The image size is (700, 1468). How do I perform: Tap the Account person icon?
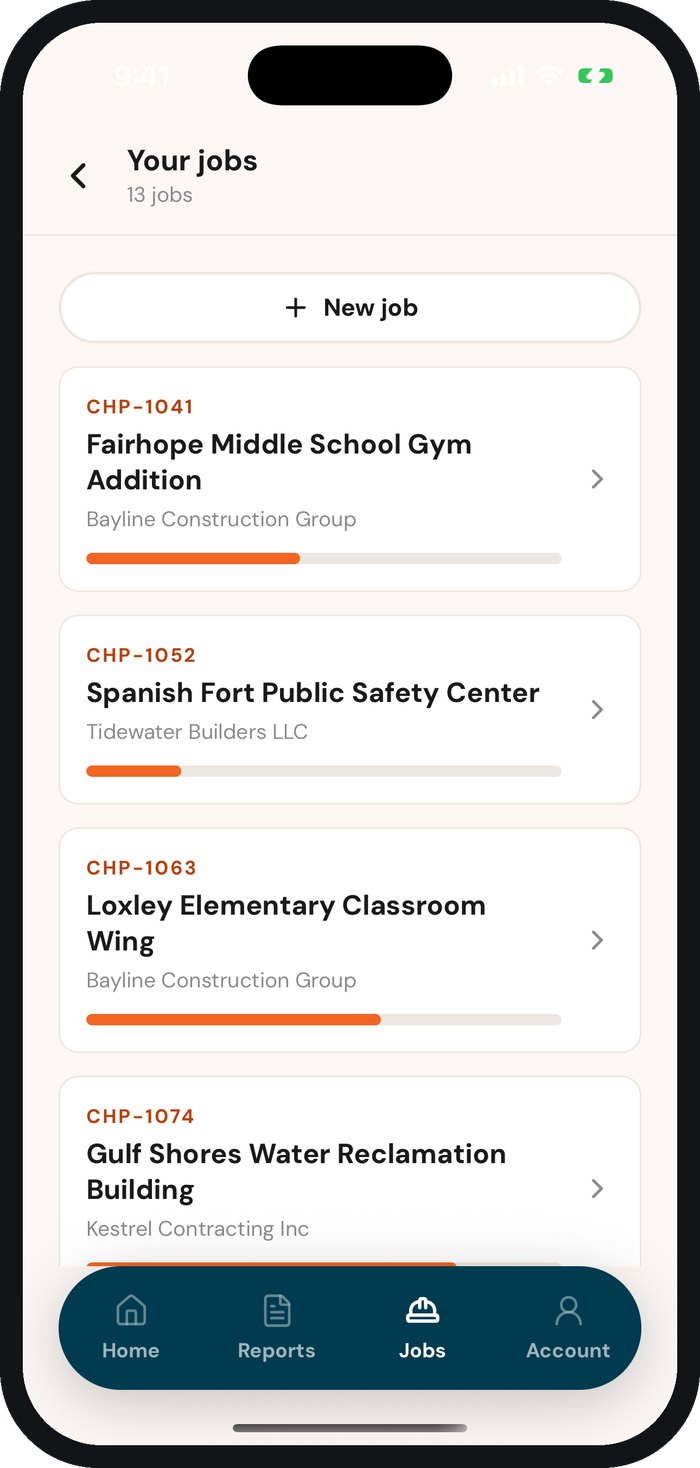568,1310
